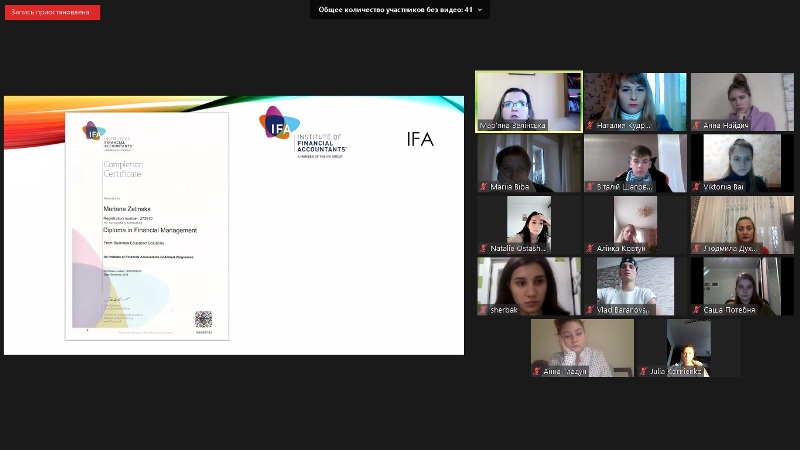Screen dimensions: 800x450
Task: Select Viktoria Bai video tile
Action: (742, 163)
